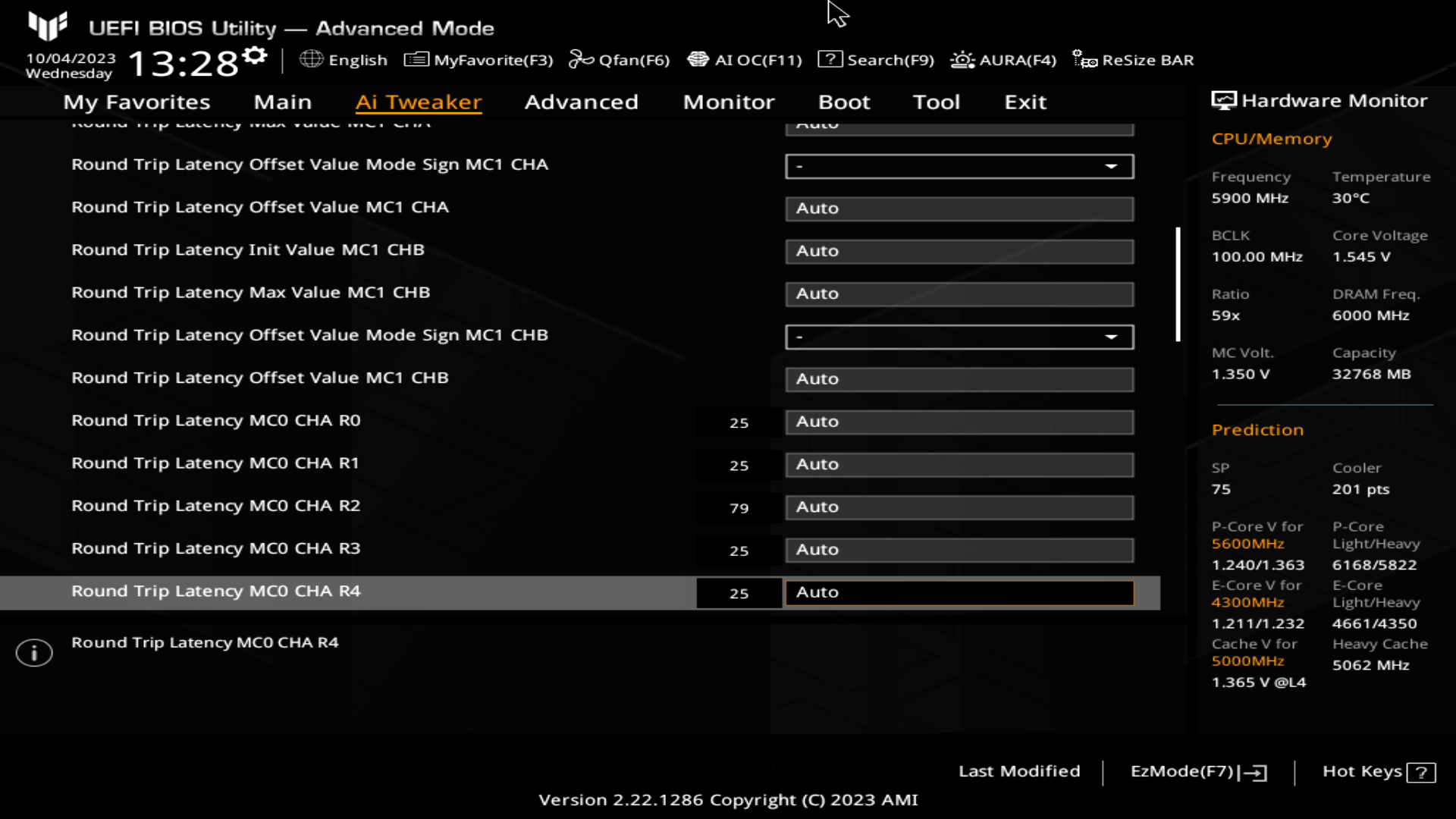This screenshot has height=819, width=1456.
Task: Toggle Round Trip Latency Init Value MC1 CHB Auto
Action: pos(957,249)
